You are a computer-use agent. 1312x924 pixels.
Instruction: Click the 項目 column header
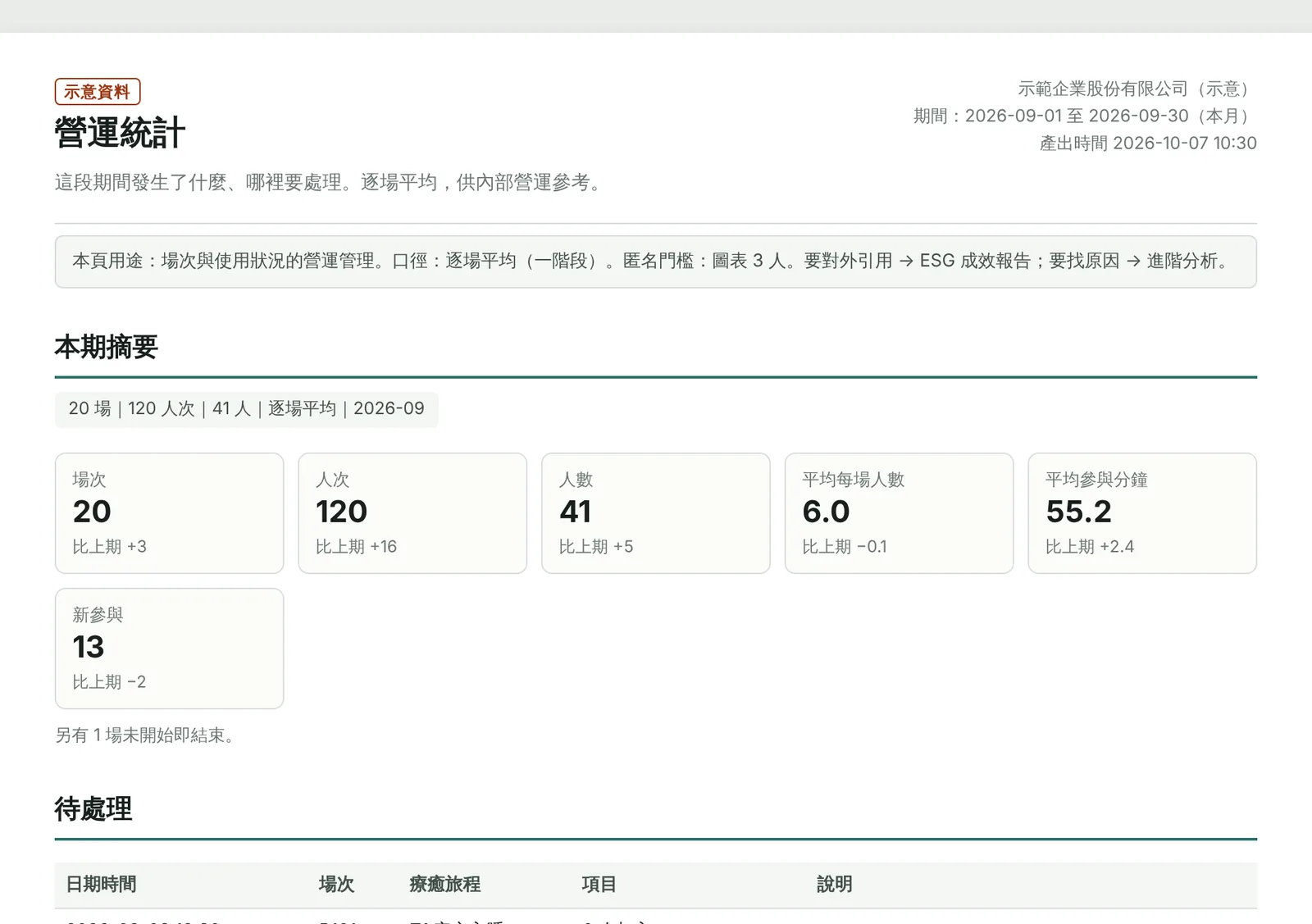point(599,885)
